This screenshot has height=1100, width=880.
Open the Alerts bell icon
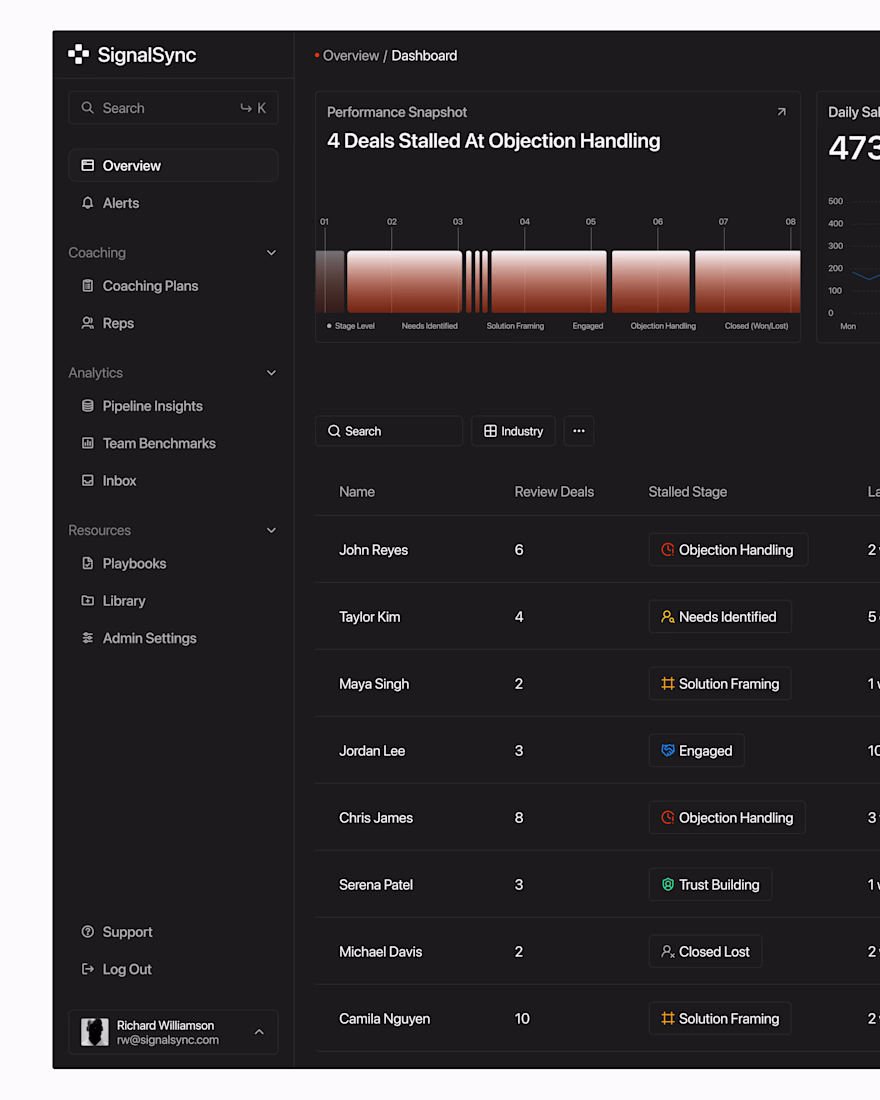pos(88,203)
